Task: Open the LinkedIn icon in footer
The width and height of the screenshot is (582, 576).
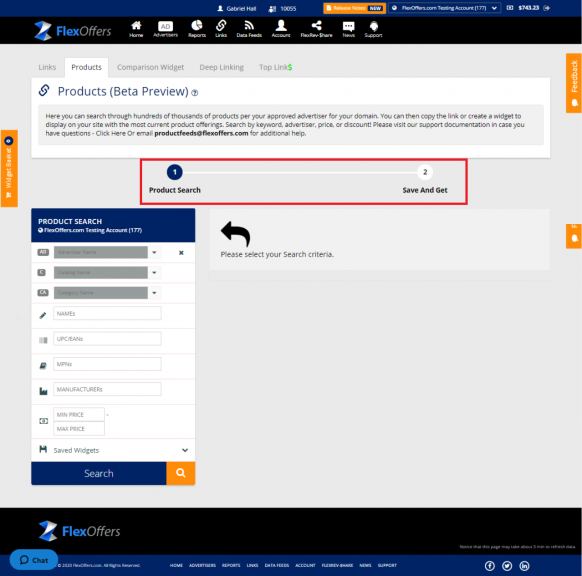Action: click(524, 566)
